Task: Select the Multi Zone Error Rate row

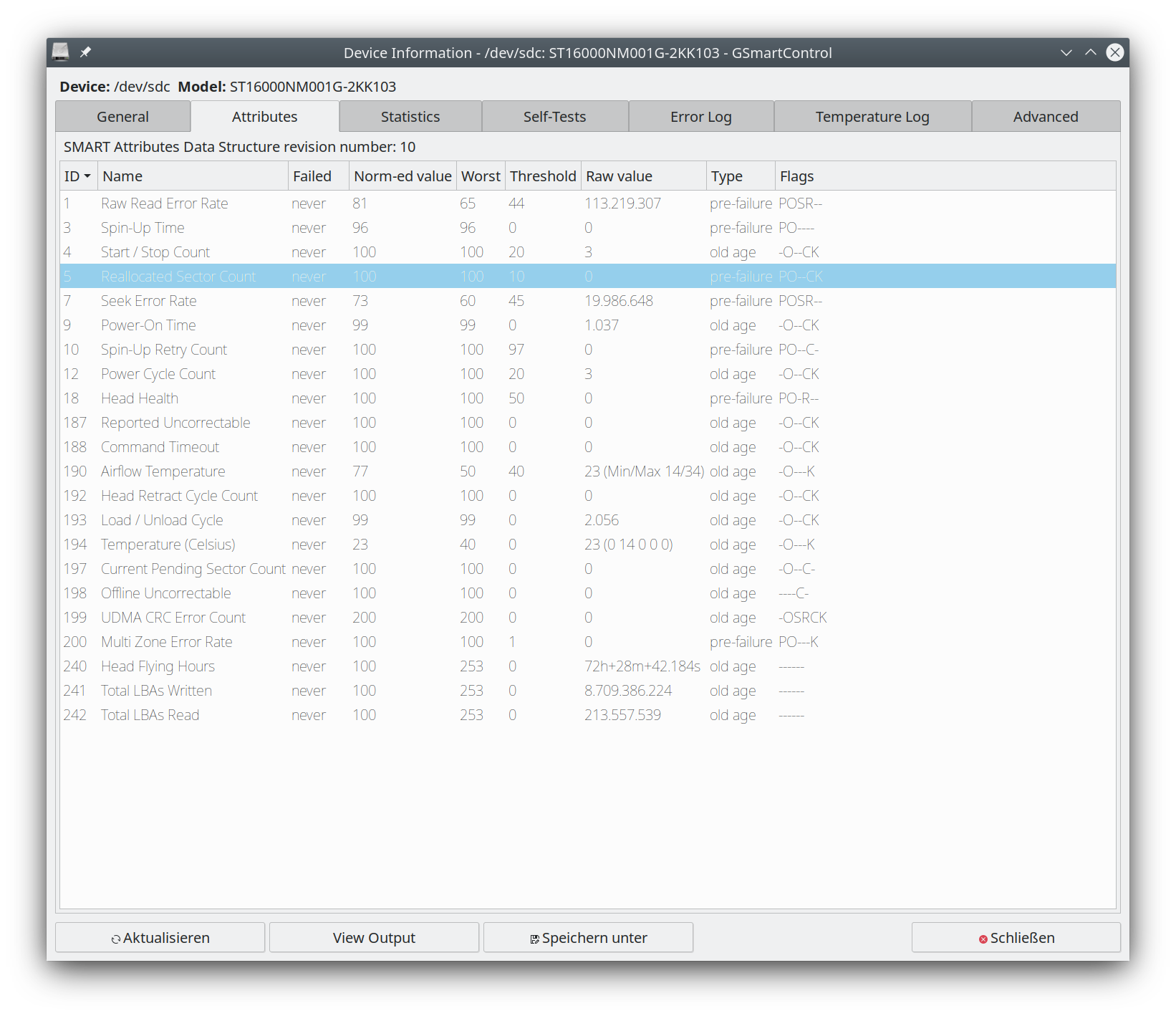Action: point(587,642)
